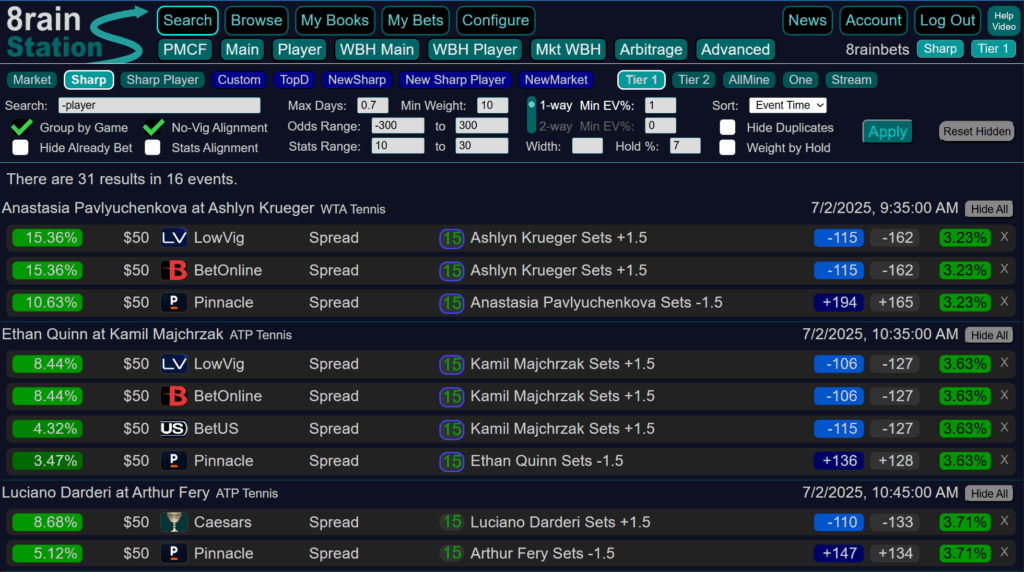This screenshot has width=1024, height=572.
Task: Click the +194 odds on Pinnacle Pavlyuchenkova row
Action: (x=839, y=302)
